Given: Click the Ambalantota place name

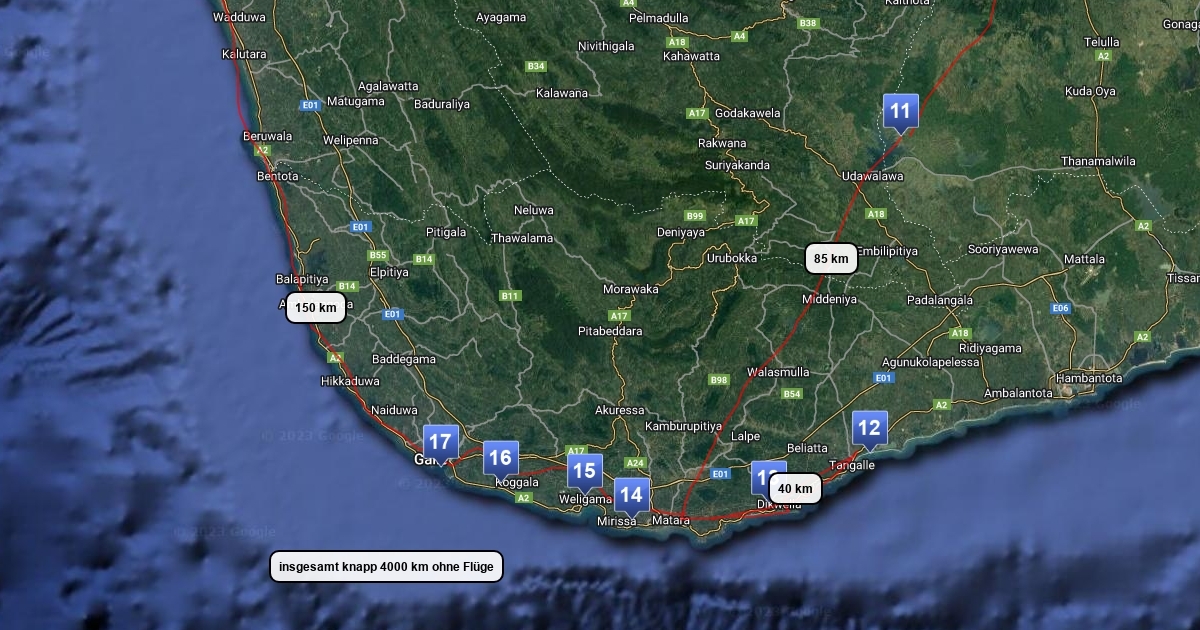Looking at the screenshot, I should pos(1018,393).
